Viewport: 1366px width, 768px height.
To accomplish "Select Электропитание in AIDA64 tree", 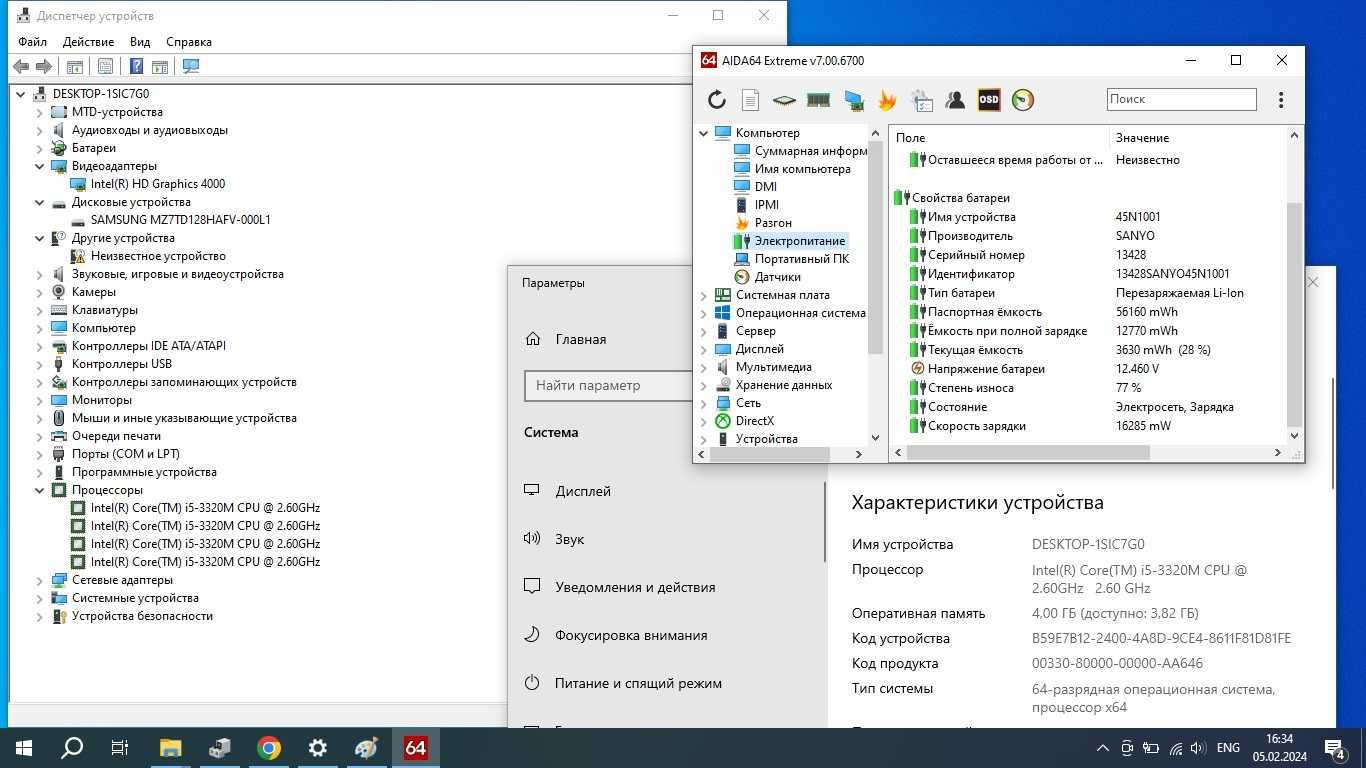I will click(x=799, y=241).
